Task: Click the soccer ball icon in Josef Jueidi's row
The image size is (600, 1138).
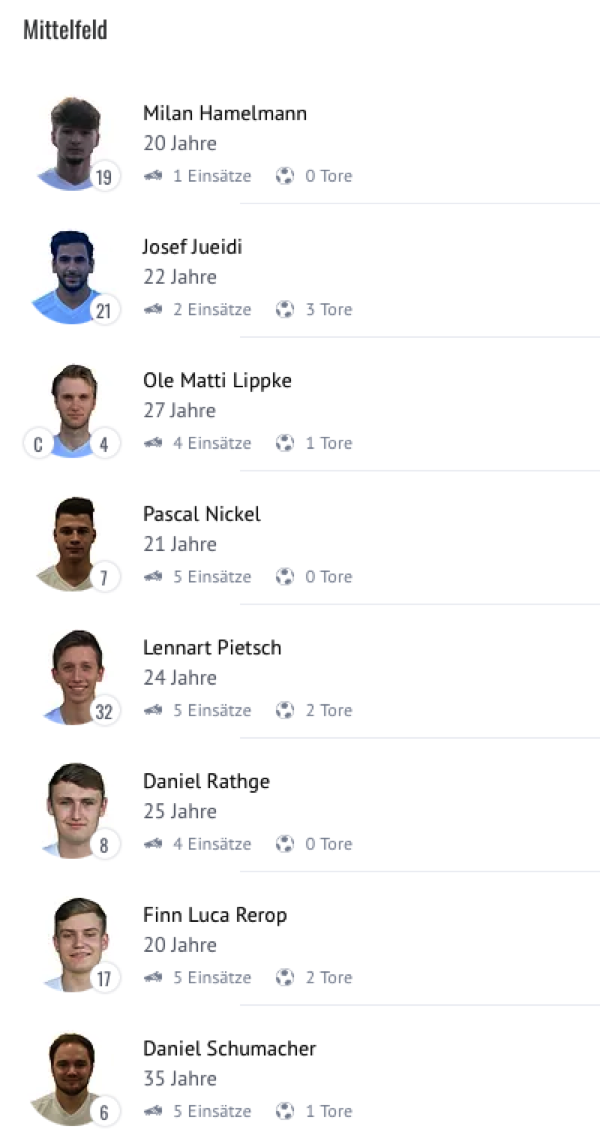Action: (285, 309)
